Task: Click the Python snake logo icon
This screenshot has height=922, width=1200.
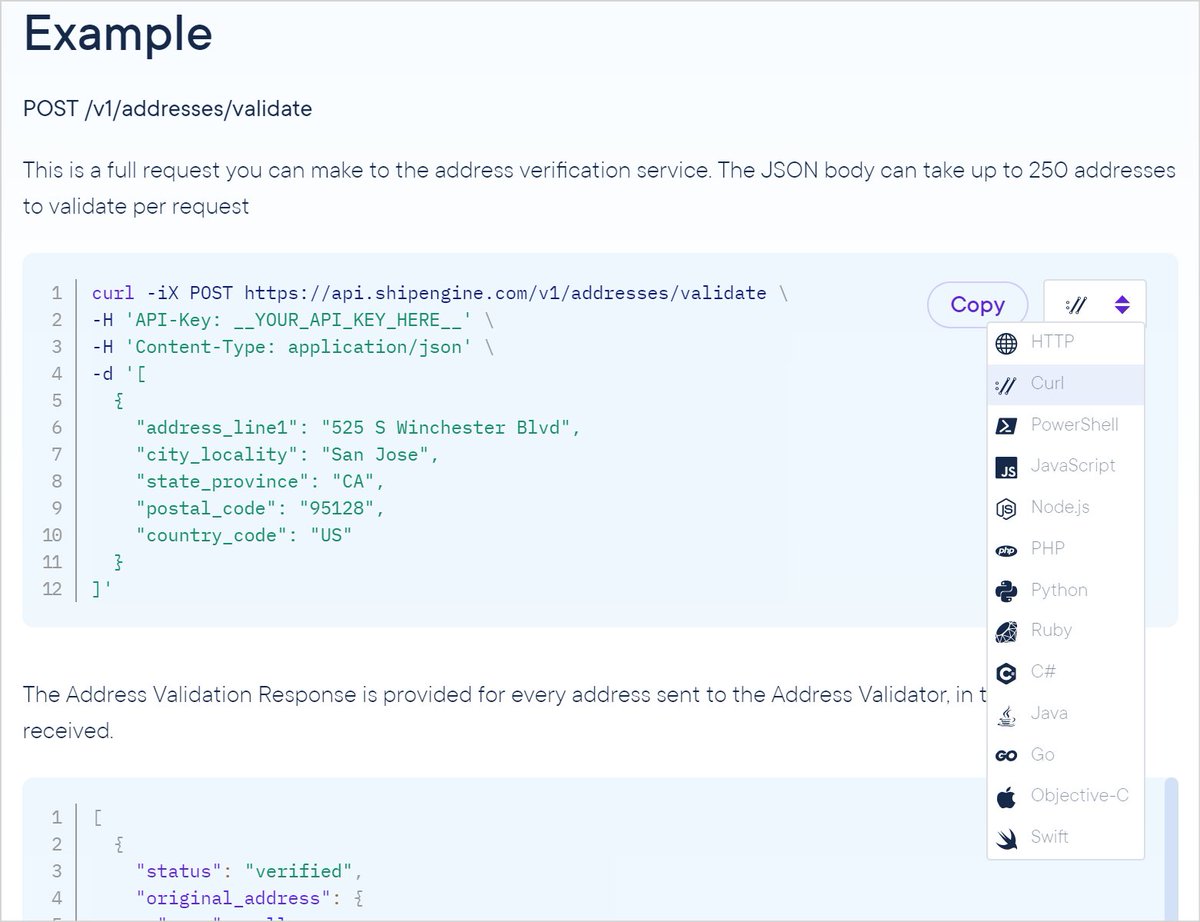Action: pos(1007,590)
